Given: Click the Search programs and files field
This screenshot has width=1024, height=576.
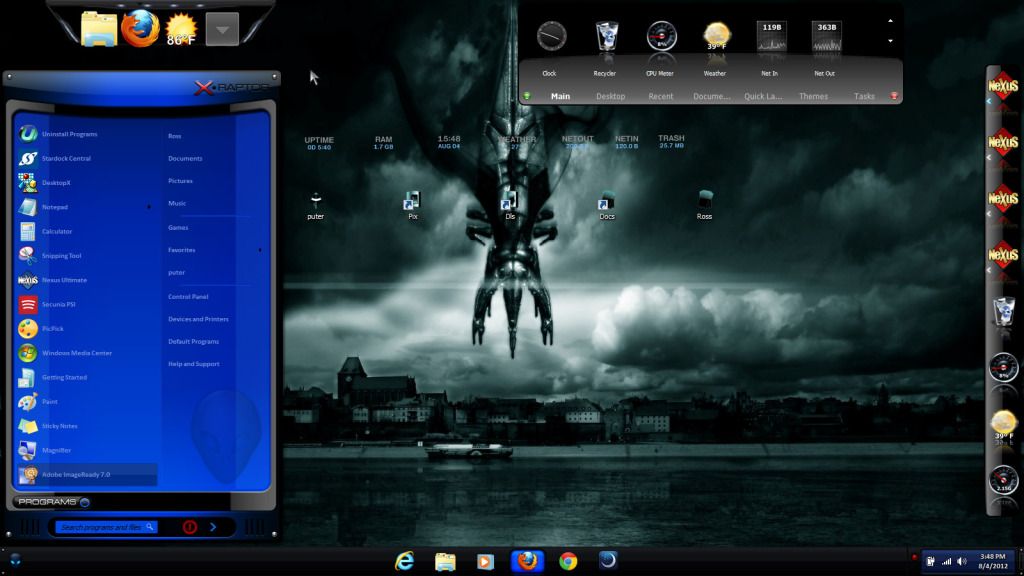Looking at the screenshot, I should (x=106, y=526).
